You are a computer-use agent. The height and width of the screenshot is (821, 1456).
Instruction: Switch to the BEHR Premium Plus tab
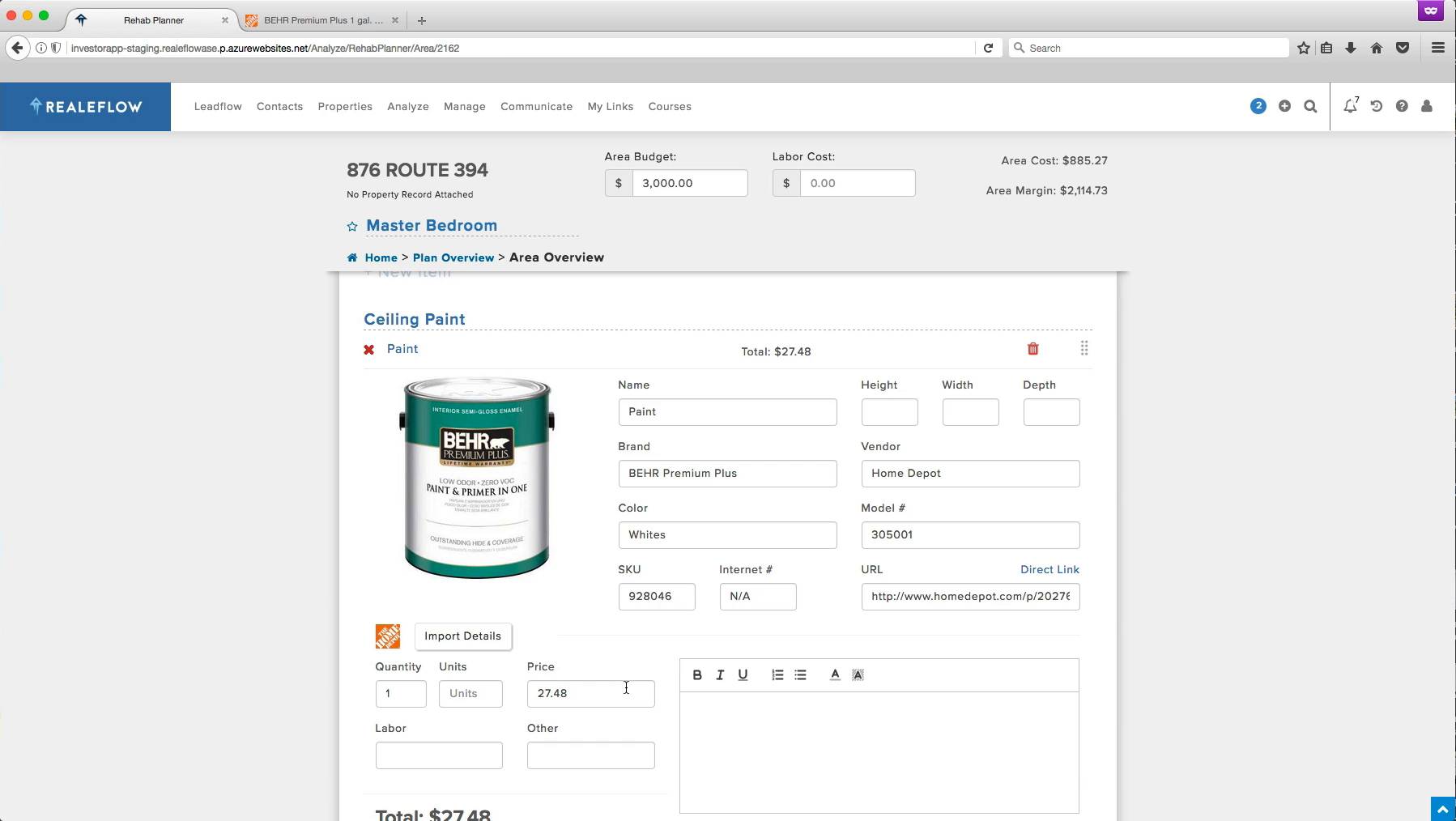click(x=322, y=20)
